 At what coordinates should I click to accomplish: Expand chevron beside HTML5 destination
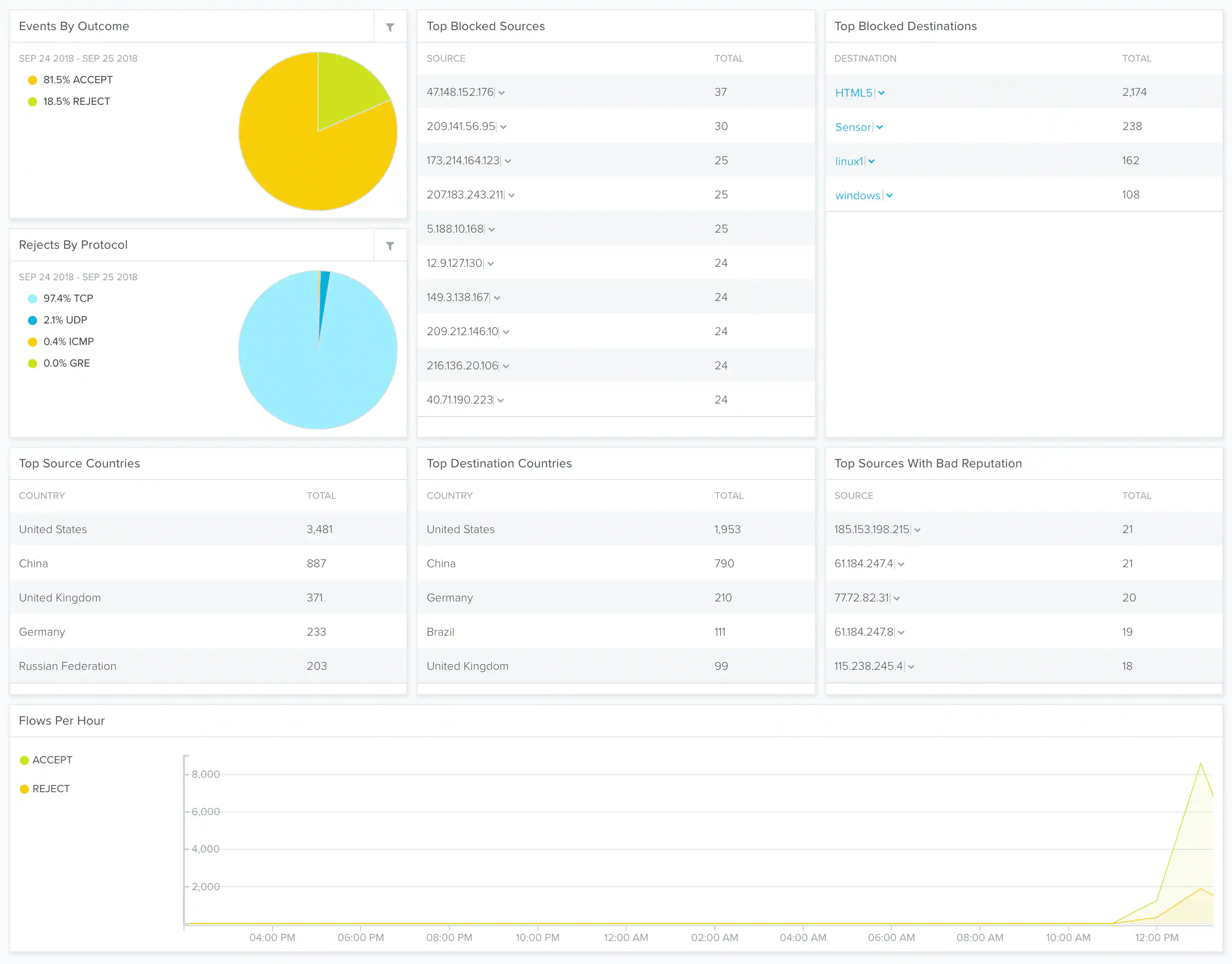tap(881, 93)
